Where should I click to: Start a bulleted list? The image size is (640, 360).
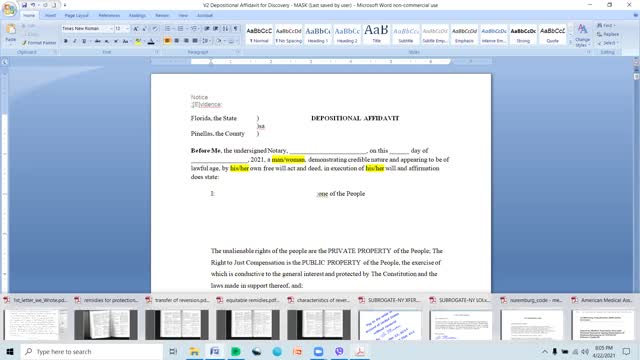click(168, 29)
